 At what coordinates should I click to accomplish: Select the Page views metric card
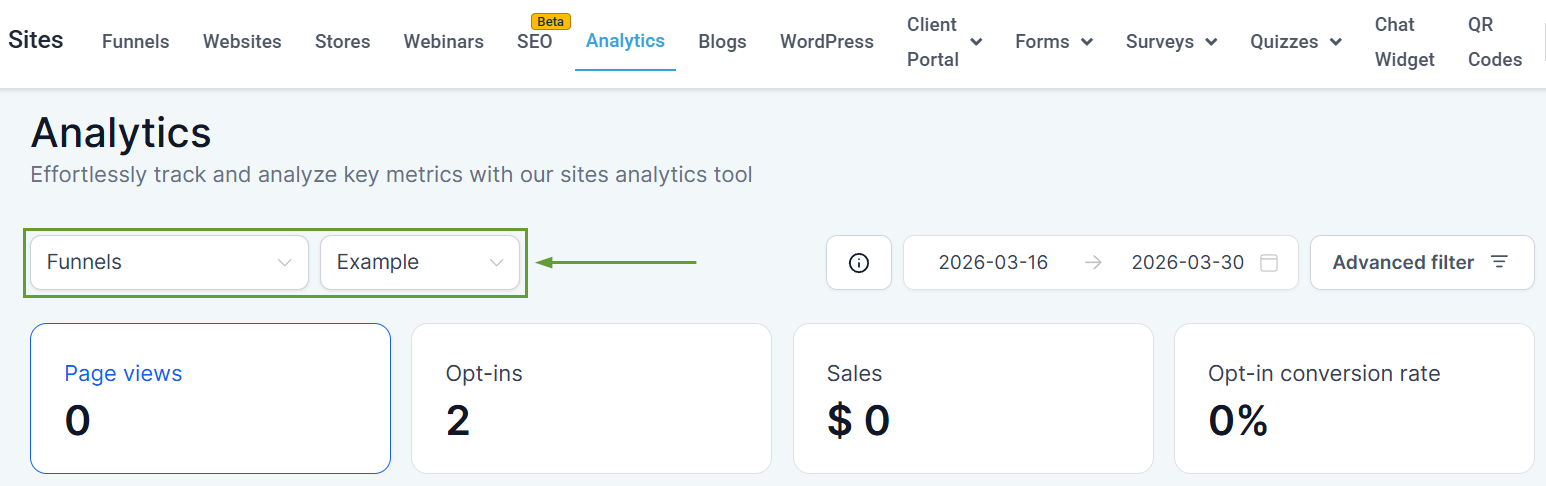[210, 398]
